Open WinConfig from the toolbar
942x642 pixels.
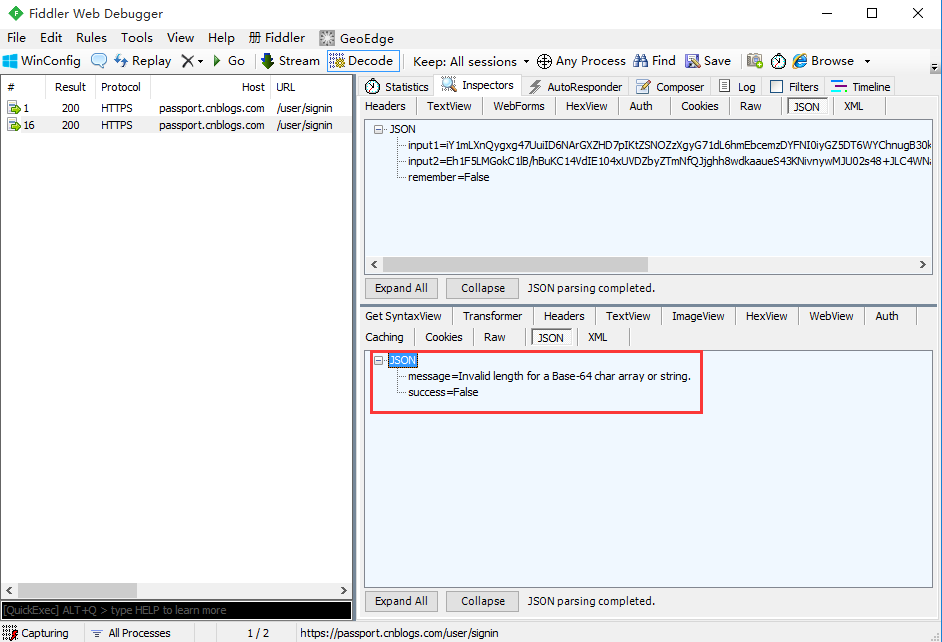pyautogui.click(x=42, y=60)
